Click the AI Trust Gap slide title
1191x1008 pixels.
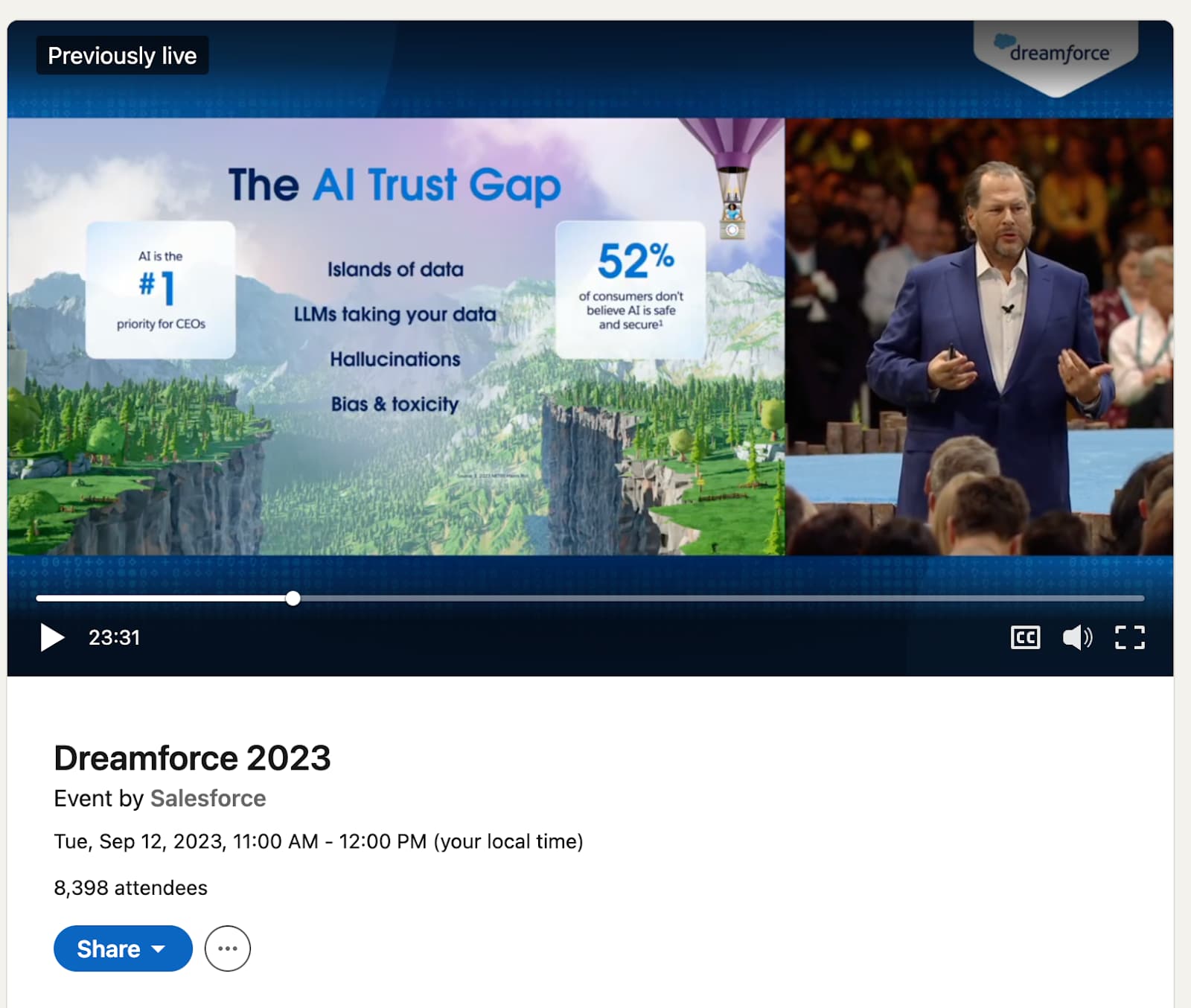click(x=395, y=185)
